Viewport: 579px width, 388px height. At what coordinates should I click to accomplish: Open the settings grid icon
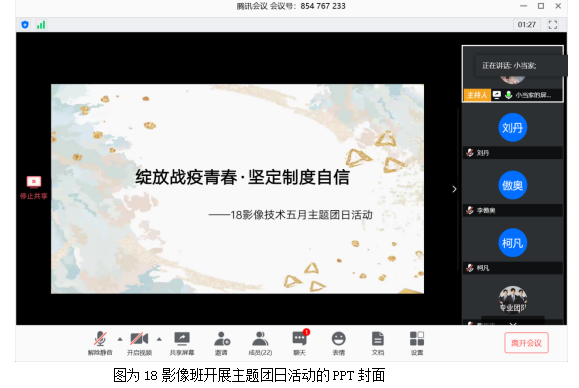(x=417, y=343)
